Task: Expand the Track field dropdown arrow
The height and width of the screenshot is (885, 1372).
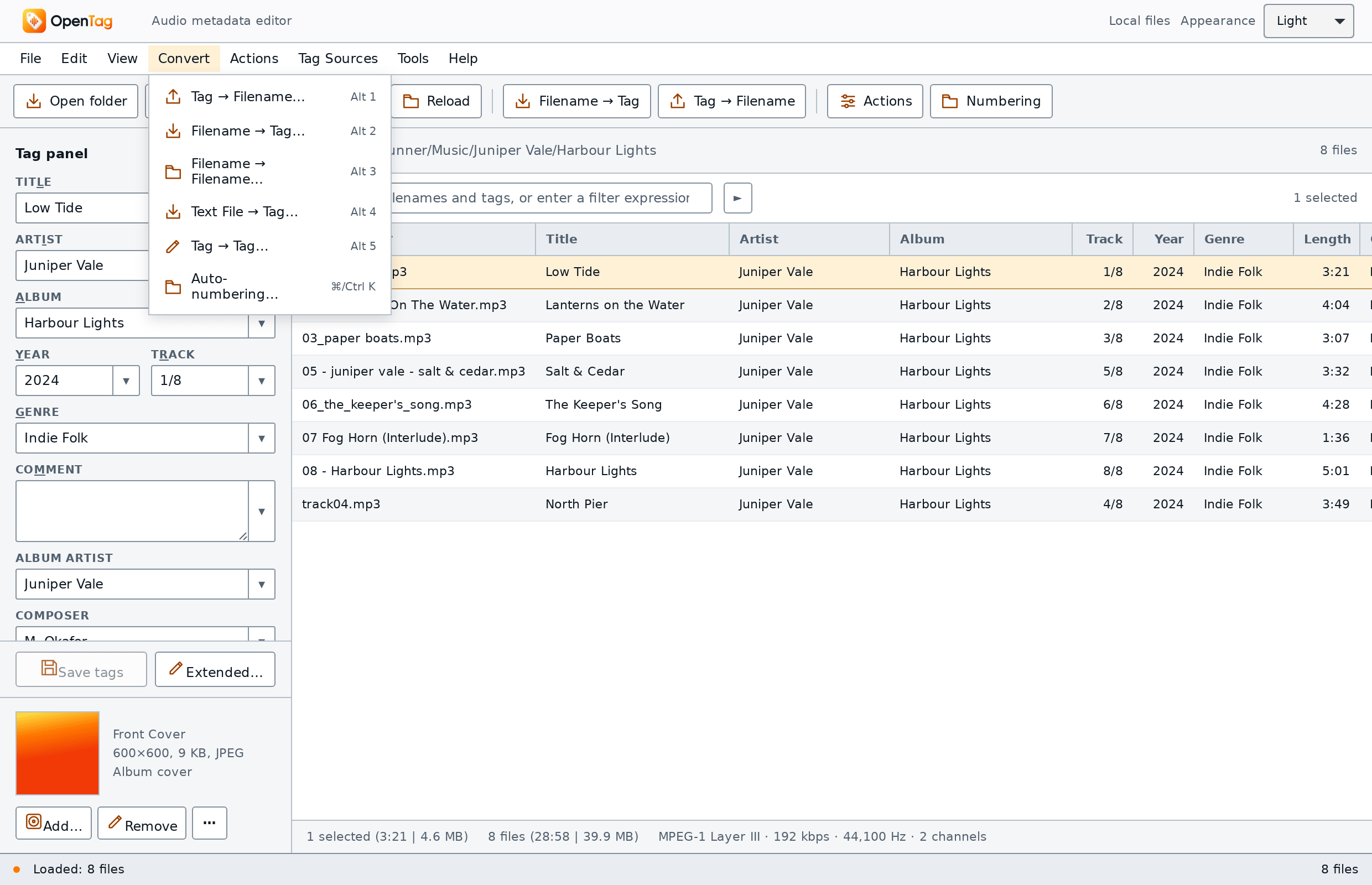Action: 262,381
